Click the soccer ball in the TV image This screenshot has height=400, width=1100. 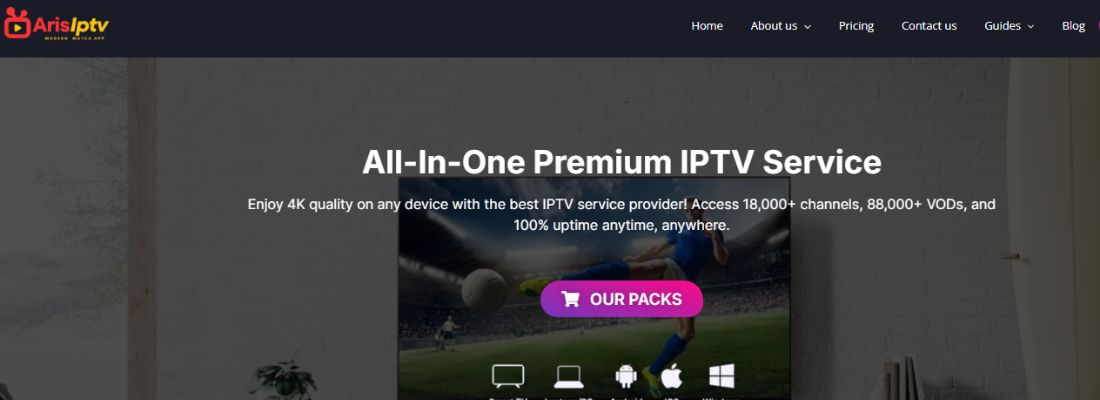484,289
